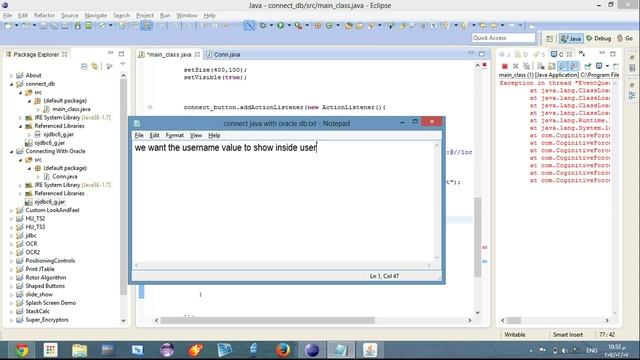The width and height of the screenshot is (640, 360).
Task: Click Collapse All icon in Package Explorer
Action: pos(84,66)
